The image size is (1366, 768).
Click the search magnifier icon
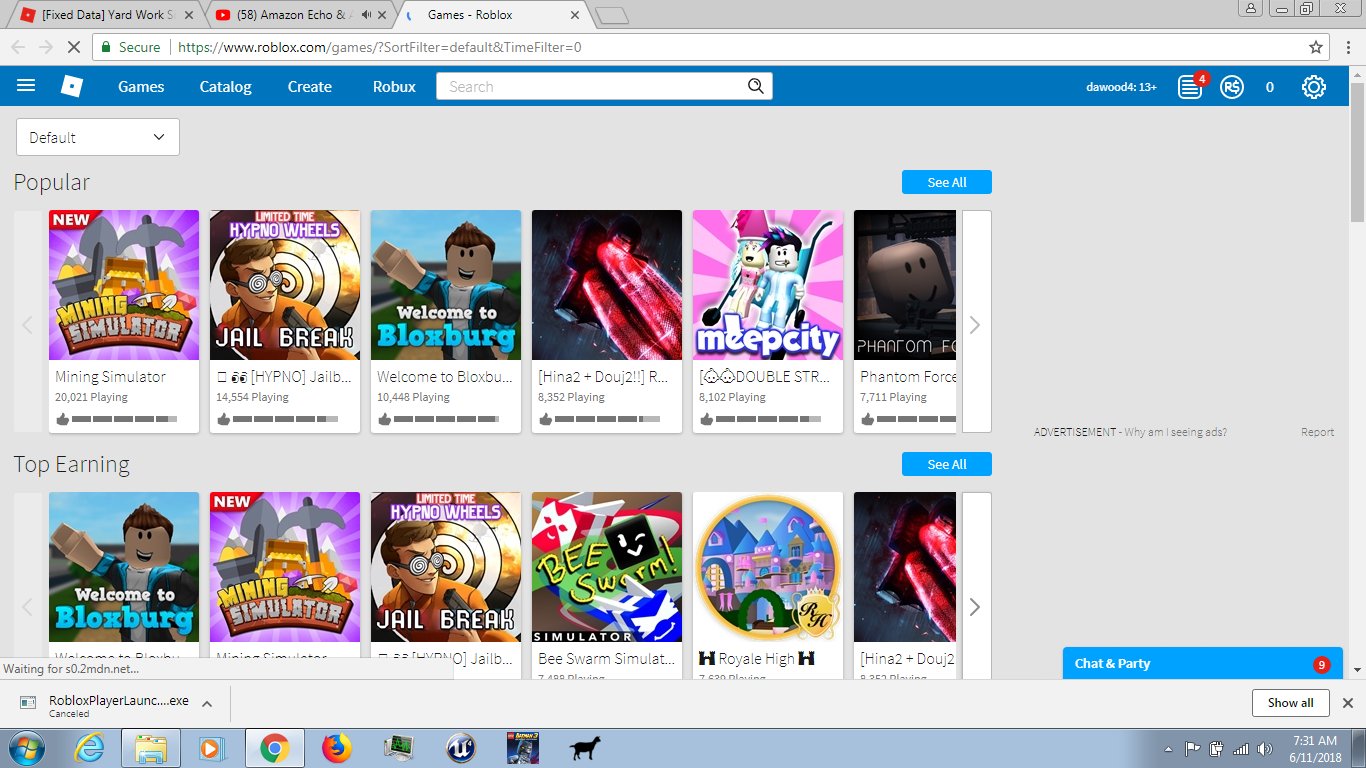pyautogui.click(x=756, y=86)
